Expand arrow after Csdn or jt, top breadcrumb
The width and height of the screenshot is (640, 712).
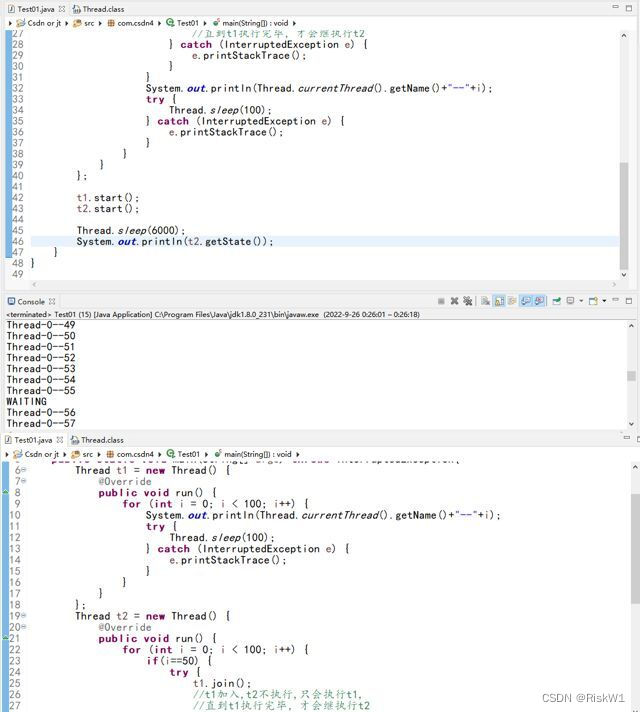67,23
